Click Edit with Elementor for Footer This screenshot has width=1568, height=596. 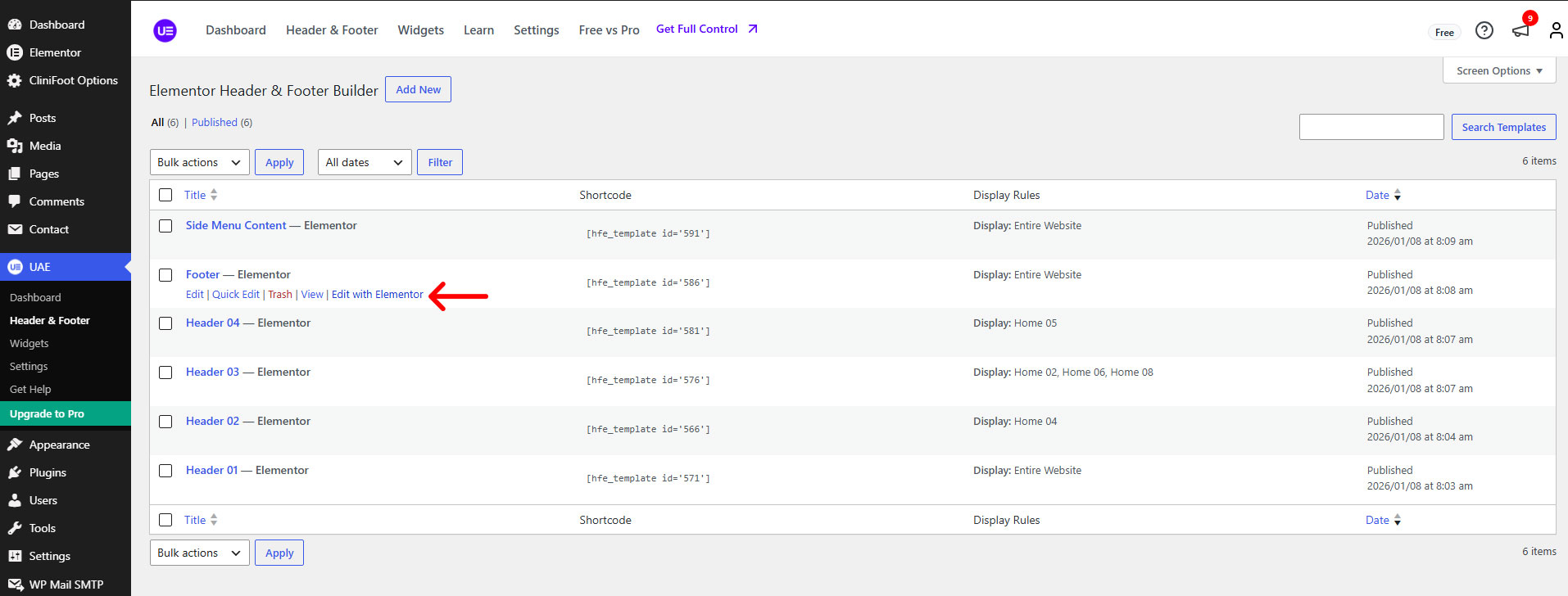[x=378, y=295]
